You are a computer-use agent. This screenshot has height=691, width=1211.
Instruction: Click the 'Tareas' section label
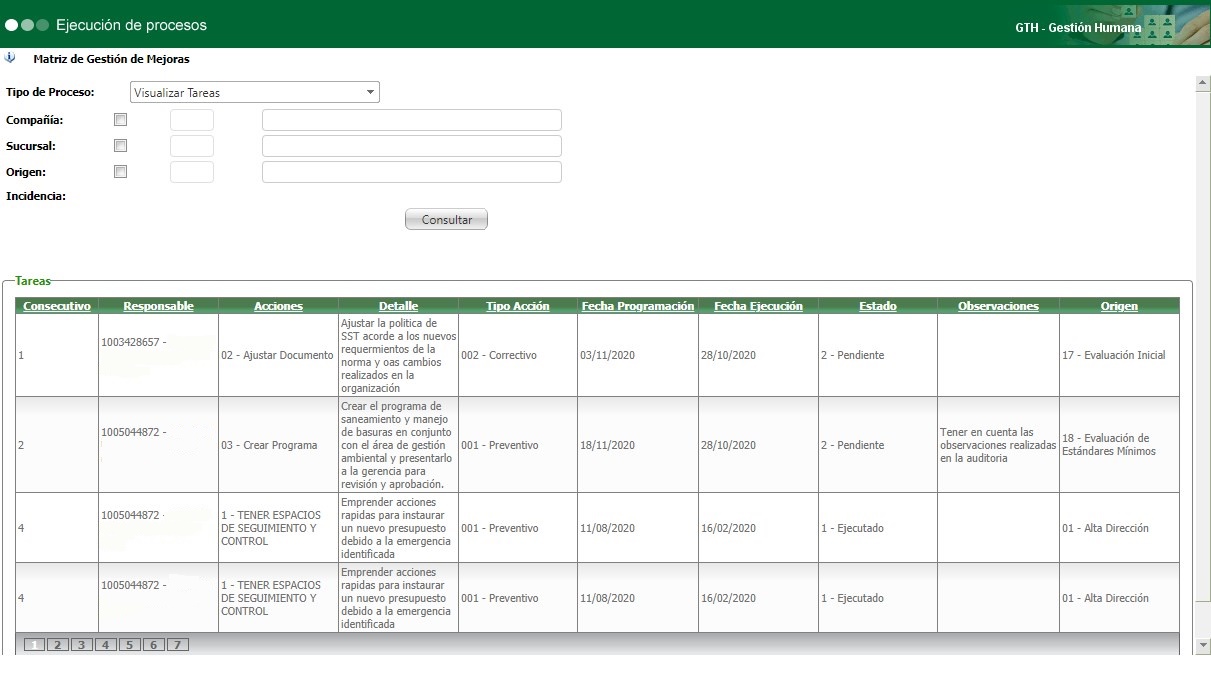point(33,282)
